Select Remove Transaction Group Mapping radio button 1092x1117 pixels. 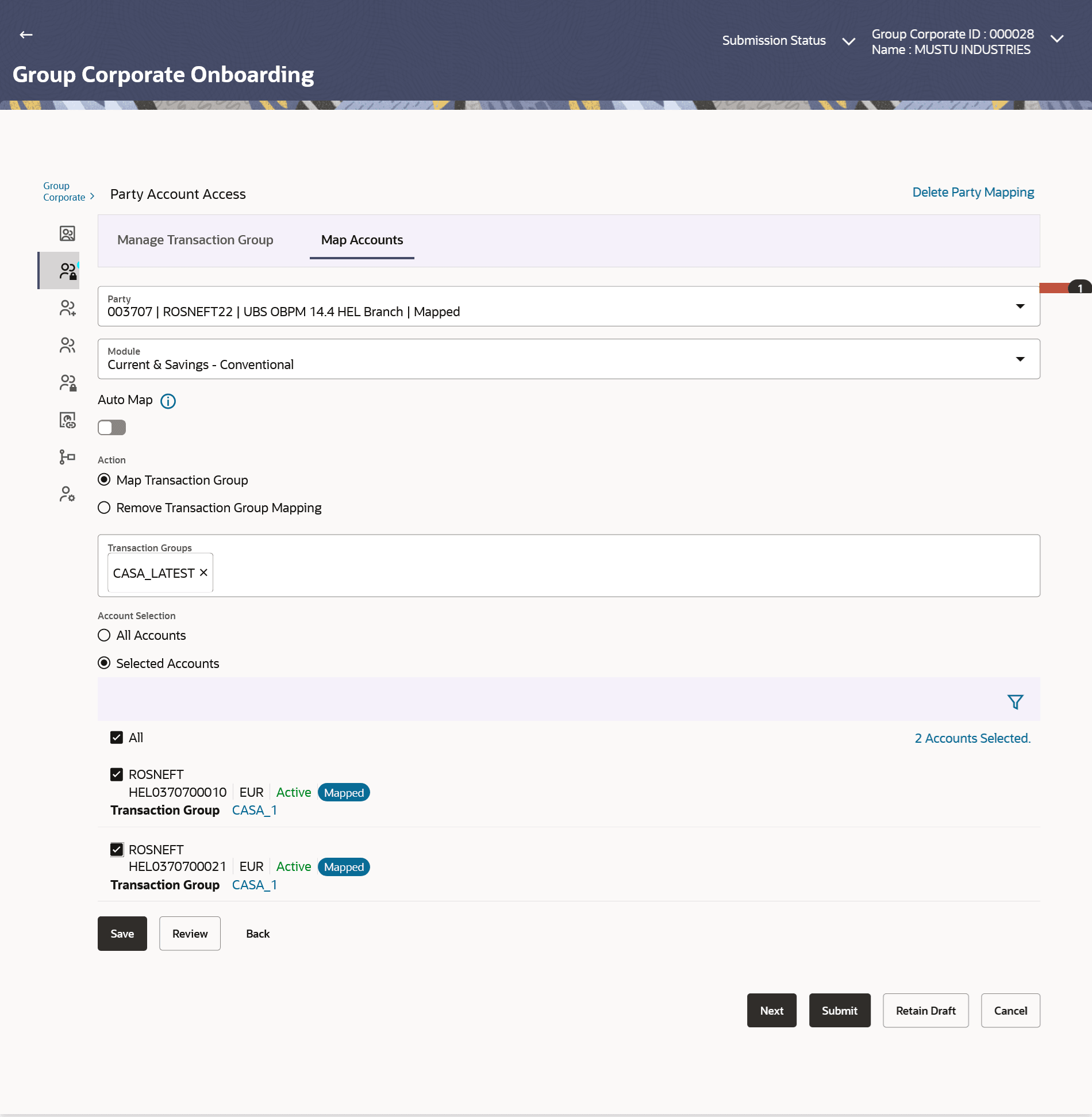104,508
